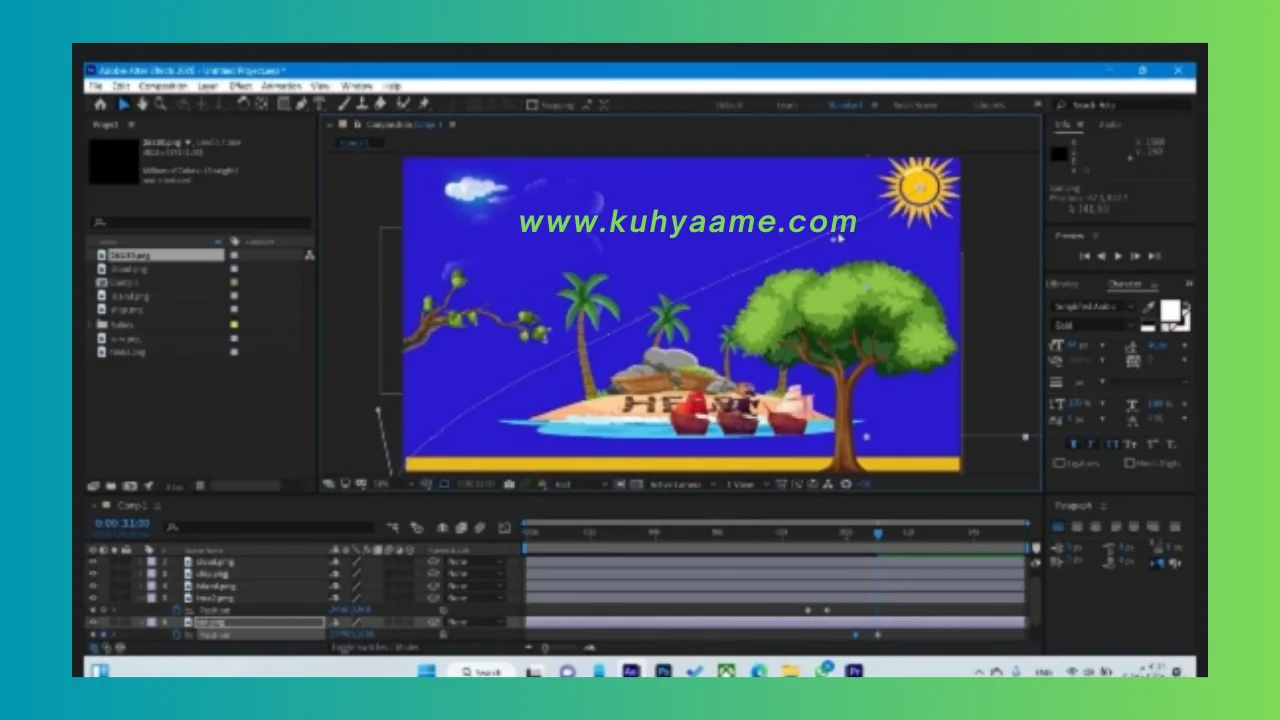This screenshot has width=1280, height=720.
Task: Open the Effect menu
Action: (240, 87)
